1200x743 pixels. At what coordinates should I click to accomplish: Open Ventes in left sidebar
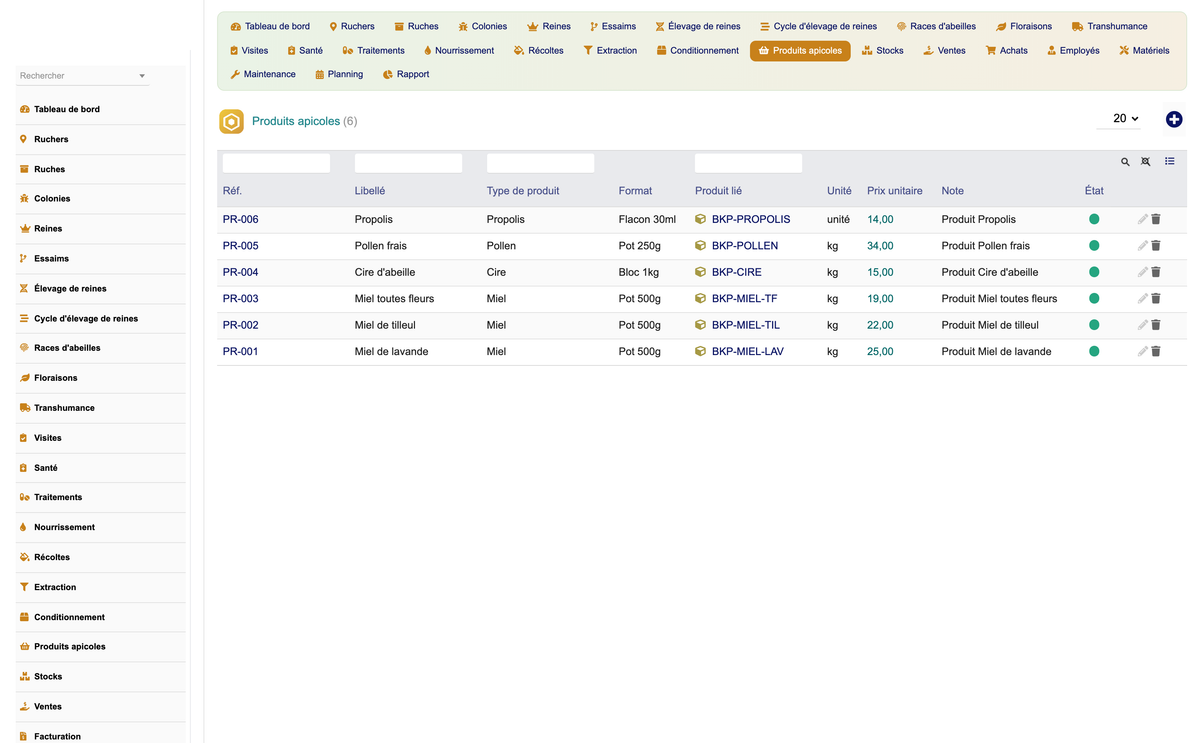pyautogui.click(x=101, y=706)
